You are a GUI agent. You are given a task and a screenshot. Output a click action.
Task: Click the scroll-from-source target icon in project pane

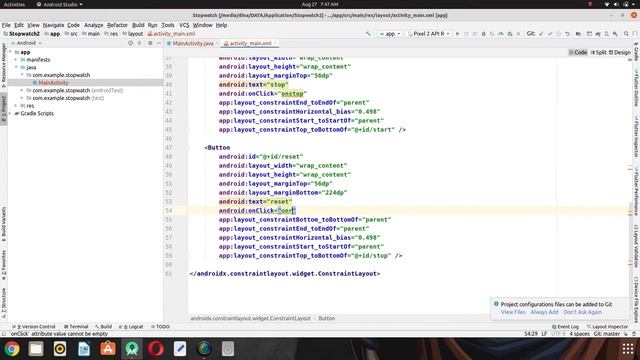(x=131, y=43)
